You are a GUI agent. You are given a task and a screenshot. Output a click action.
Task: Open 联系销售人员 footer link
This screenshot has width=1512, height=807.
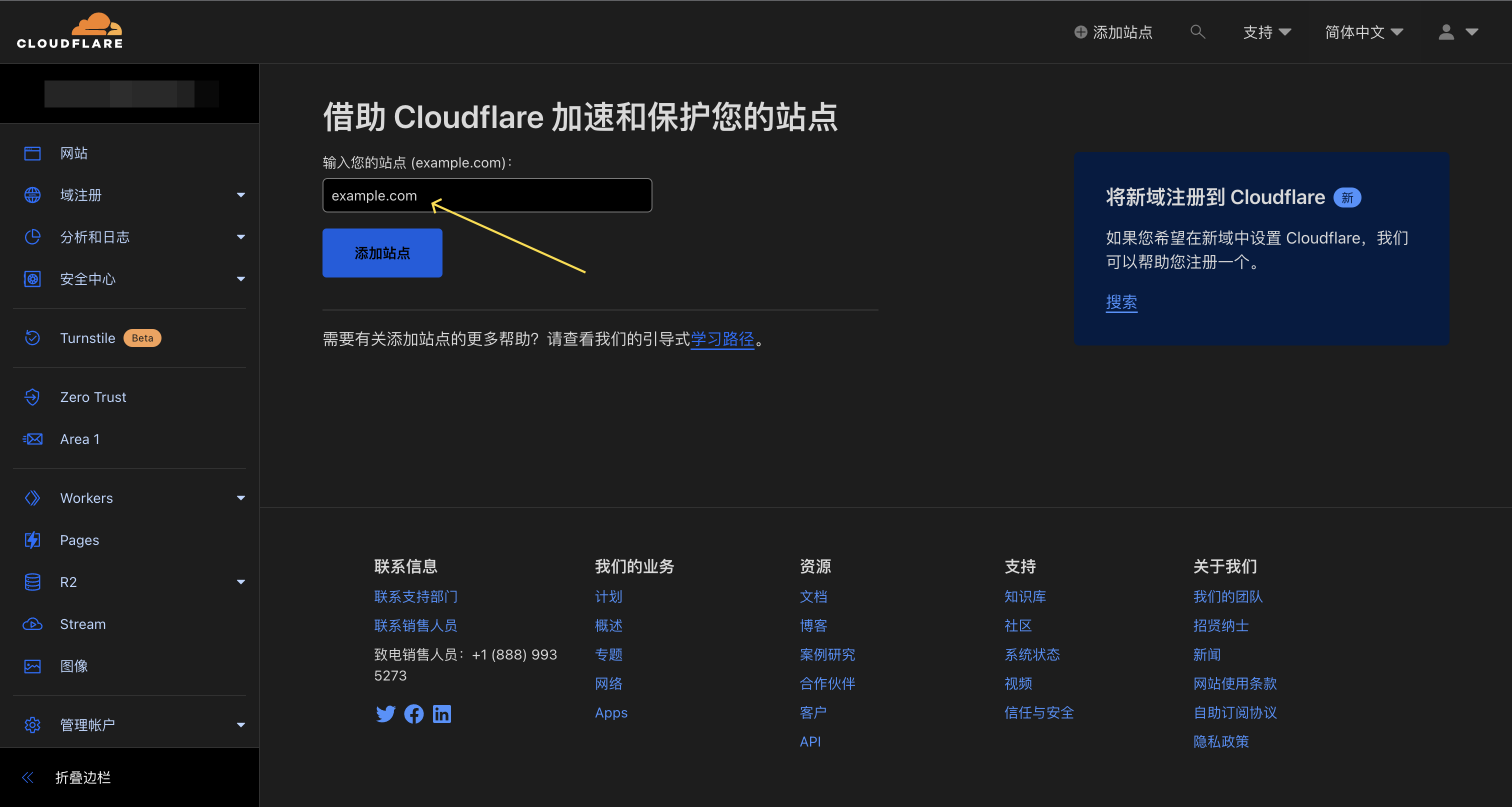(x=416, y=625)
